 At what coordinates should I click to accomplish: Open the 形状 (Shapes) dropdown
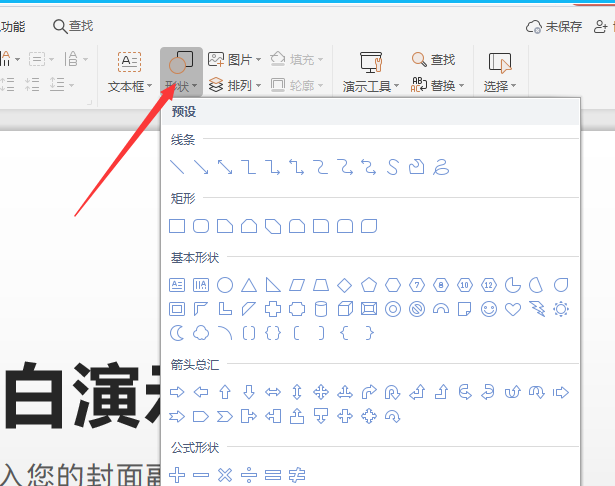(181, 86)
